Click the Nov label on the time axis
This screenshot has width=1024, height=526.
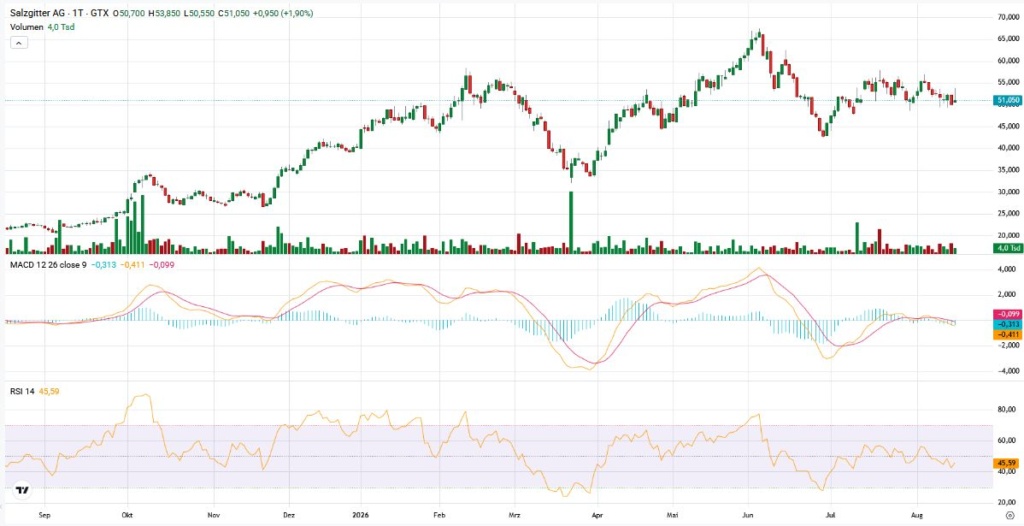(213, 515)
